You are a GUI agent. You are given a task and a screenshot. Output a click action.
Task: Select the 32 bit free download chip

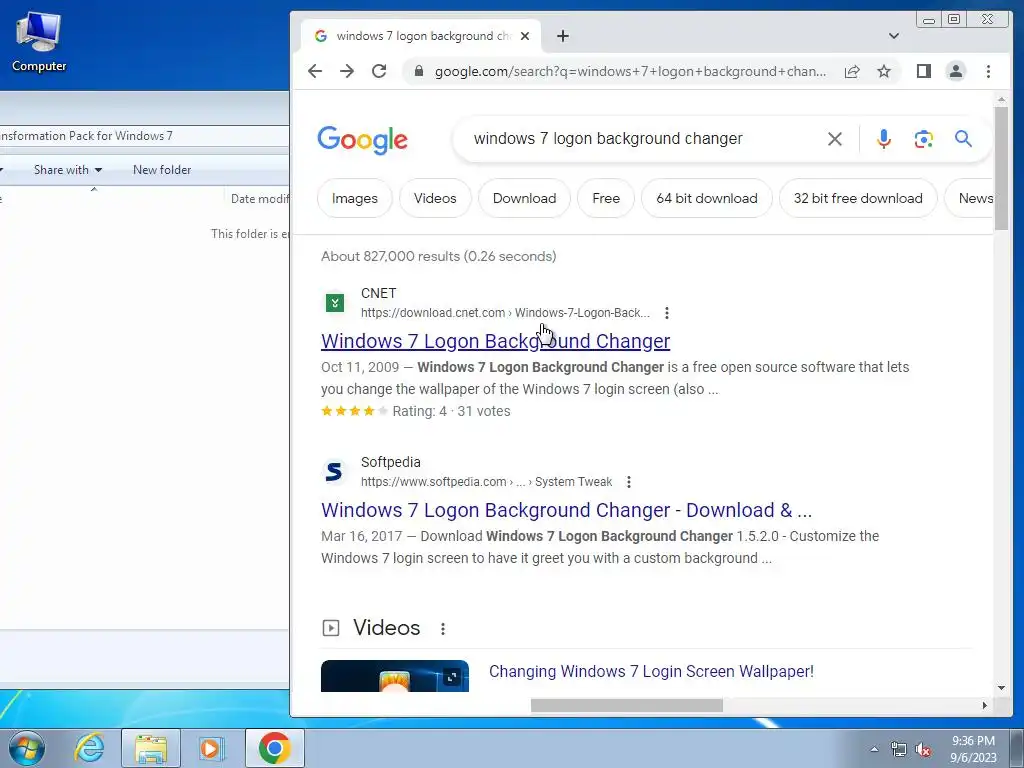858,198
